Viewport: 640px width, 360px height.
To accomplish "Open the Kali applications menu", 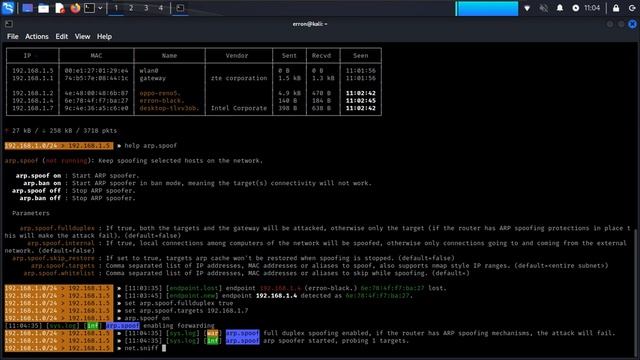I will (8, 8).
